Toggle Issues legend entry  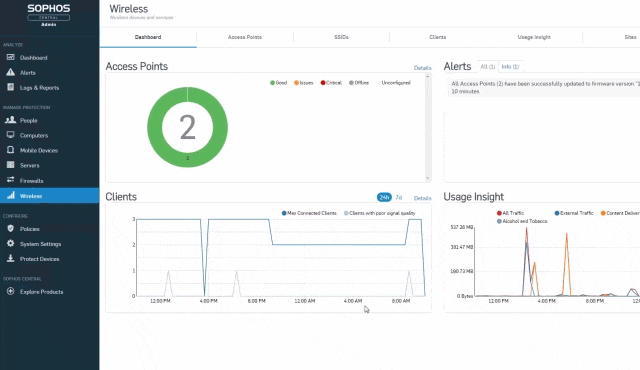pyautogui.click(x=303, y=83)
